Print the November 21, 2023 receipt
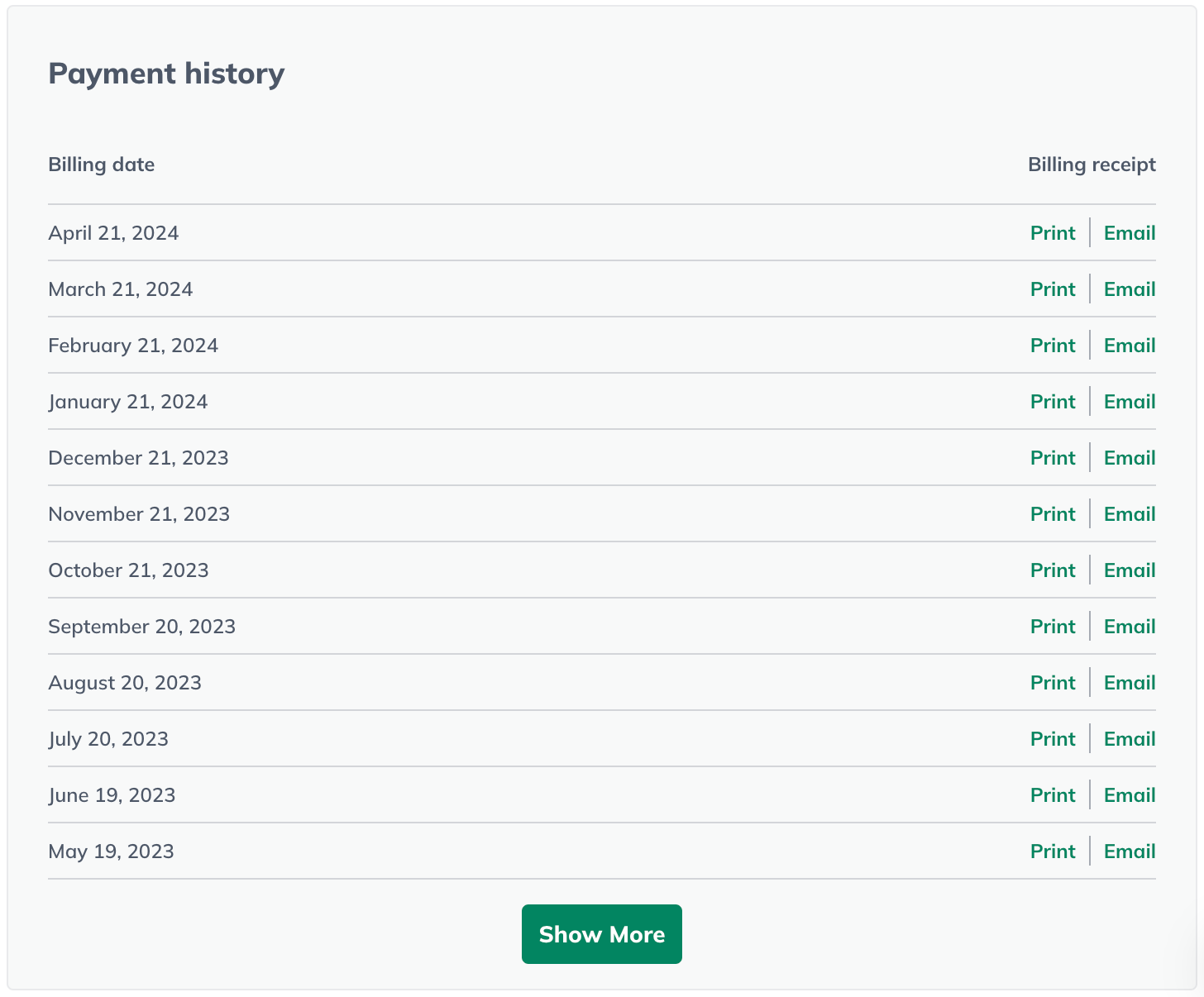This screenshot has width=1204, height=997. pos(1053,514)
